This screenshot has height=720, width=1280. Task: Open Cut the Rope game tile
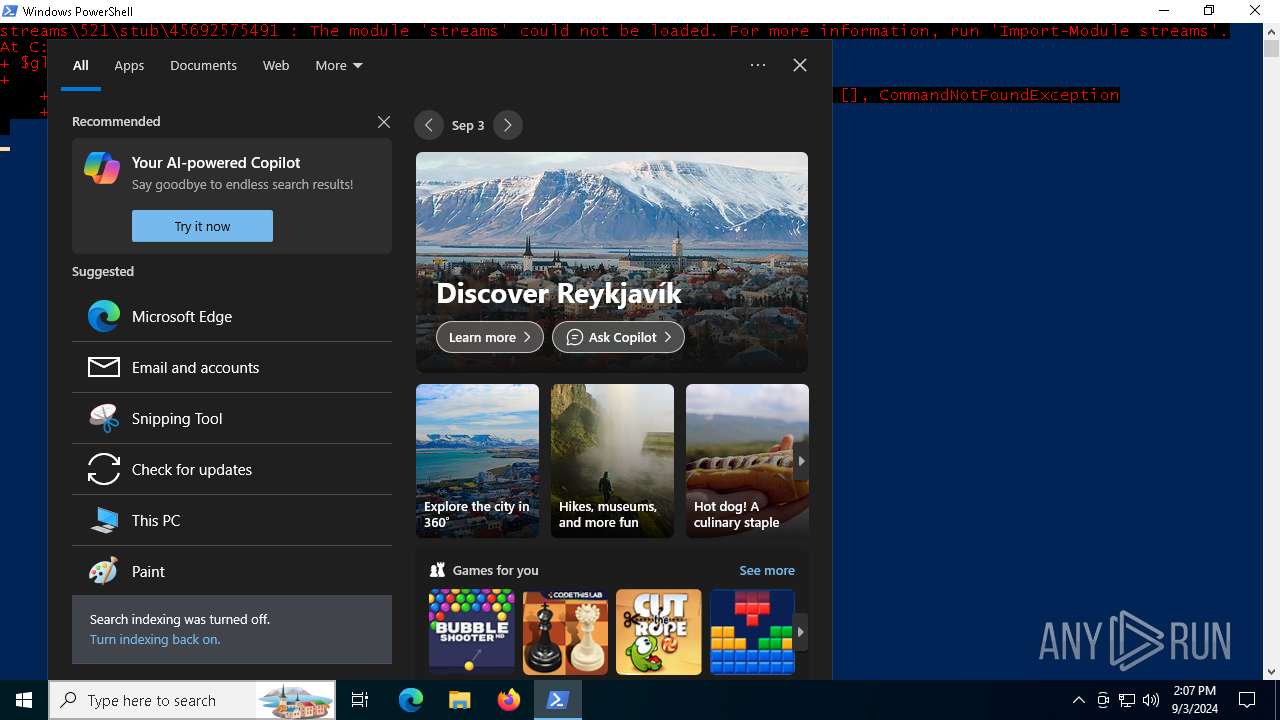coord(659,632)
